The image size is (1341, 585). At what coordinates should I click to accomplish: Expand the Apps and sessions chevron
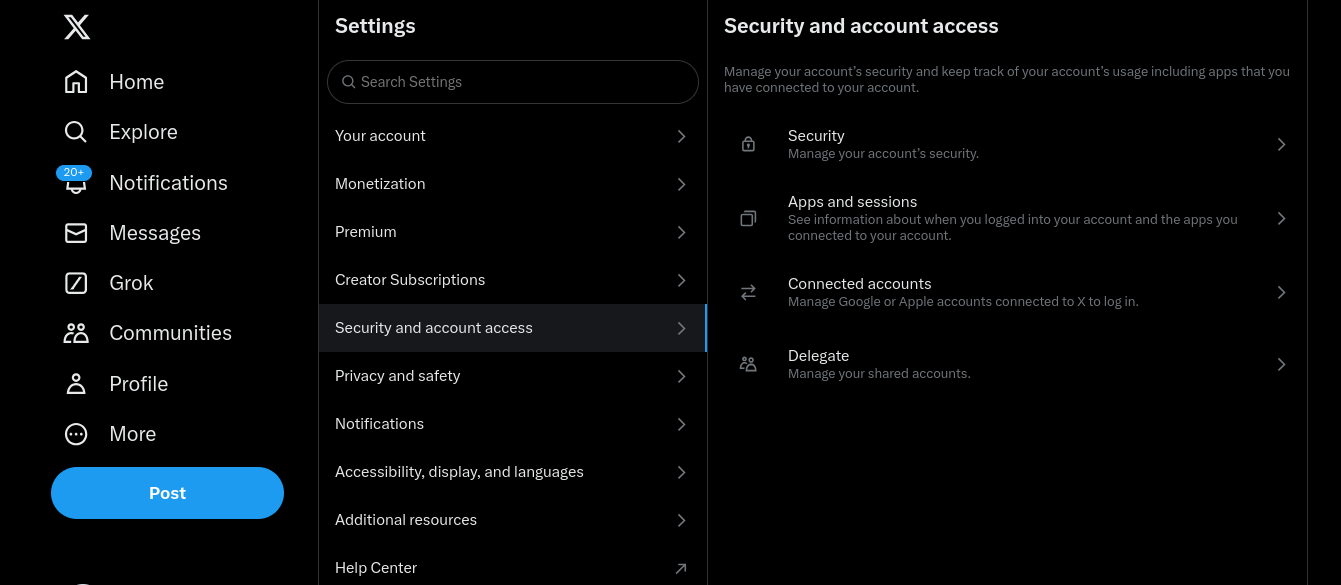(x=1281, y=218)
